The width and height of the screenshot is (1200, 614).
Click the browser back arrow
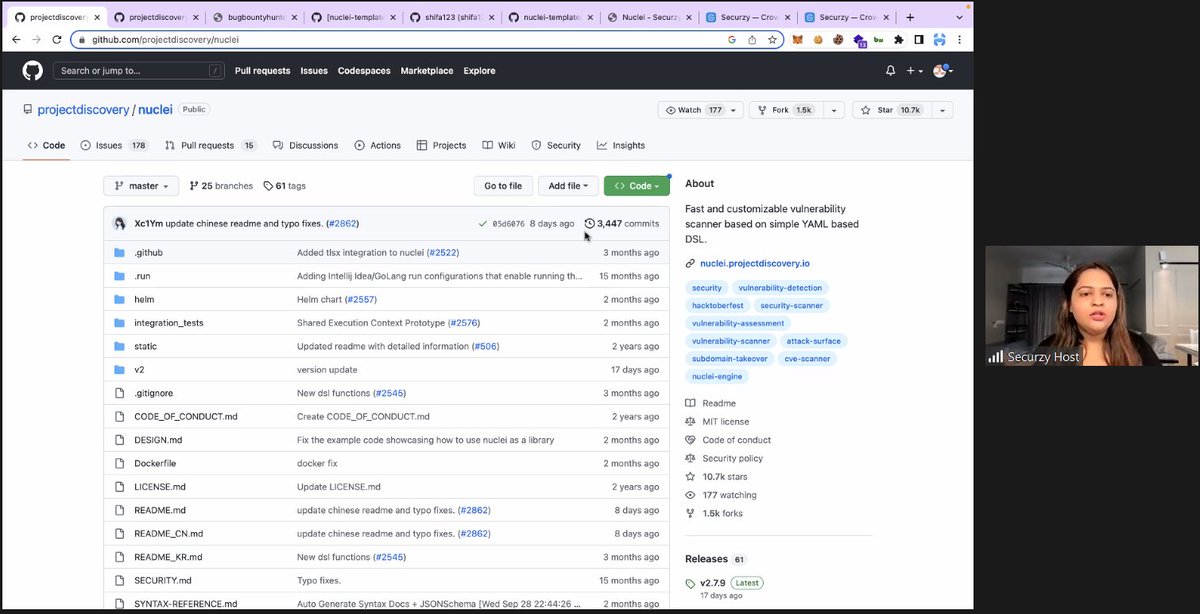16,39
